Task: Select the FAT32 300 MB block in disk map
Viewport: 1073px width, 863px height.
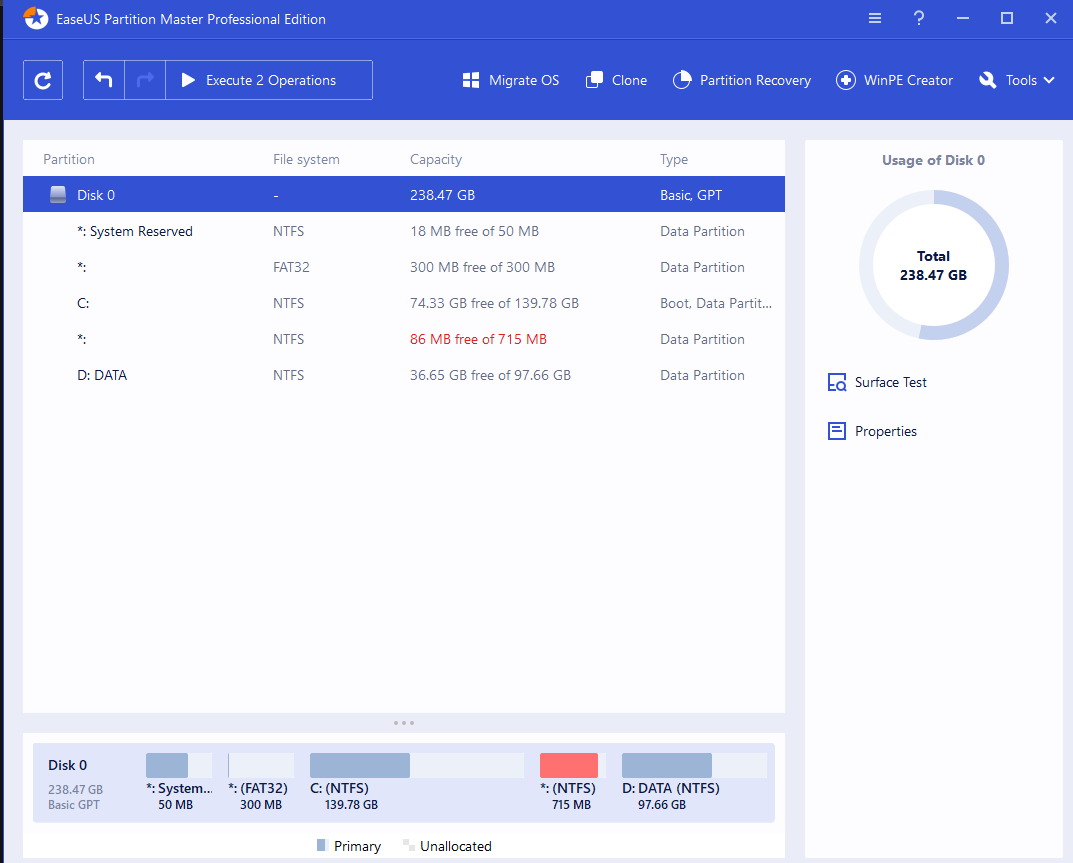Action: point(261,782)
